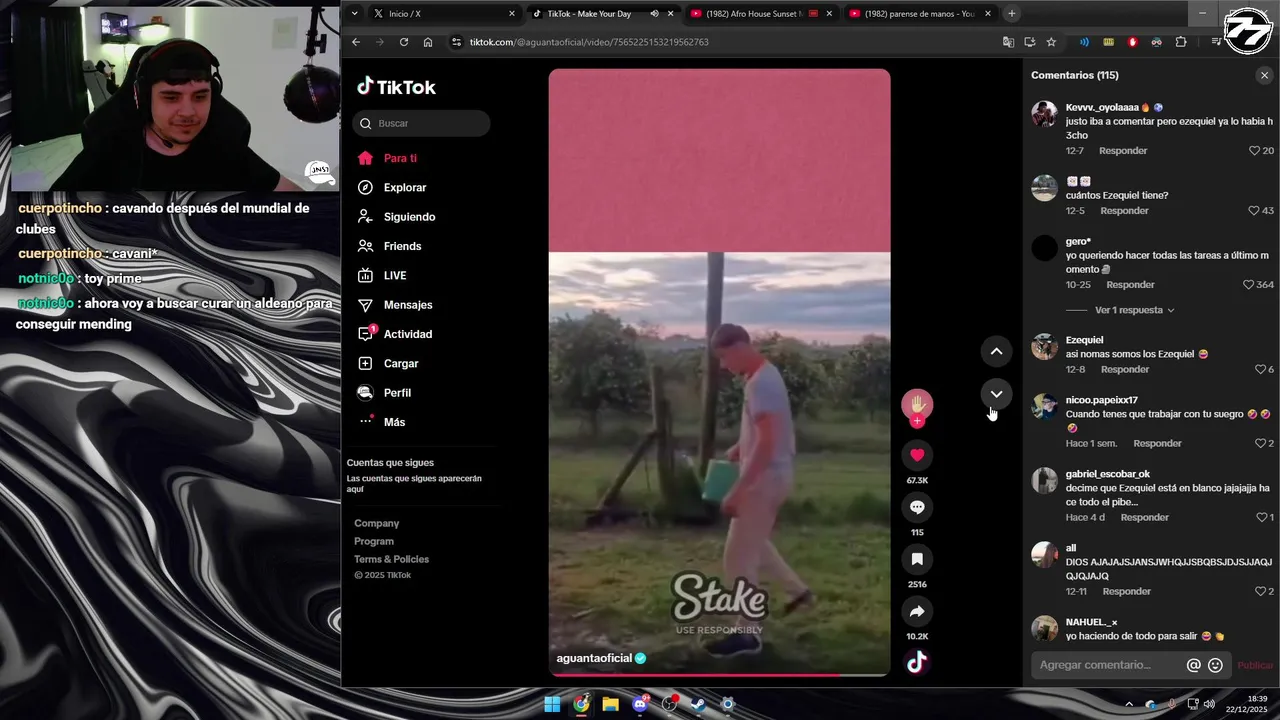Reply to Kevvv_oyolaaaa's comment
Viewport: 1280px width, 720px height.
pyautogui.click(x=1123, y=151)
